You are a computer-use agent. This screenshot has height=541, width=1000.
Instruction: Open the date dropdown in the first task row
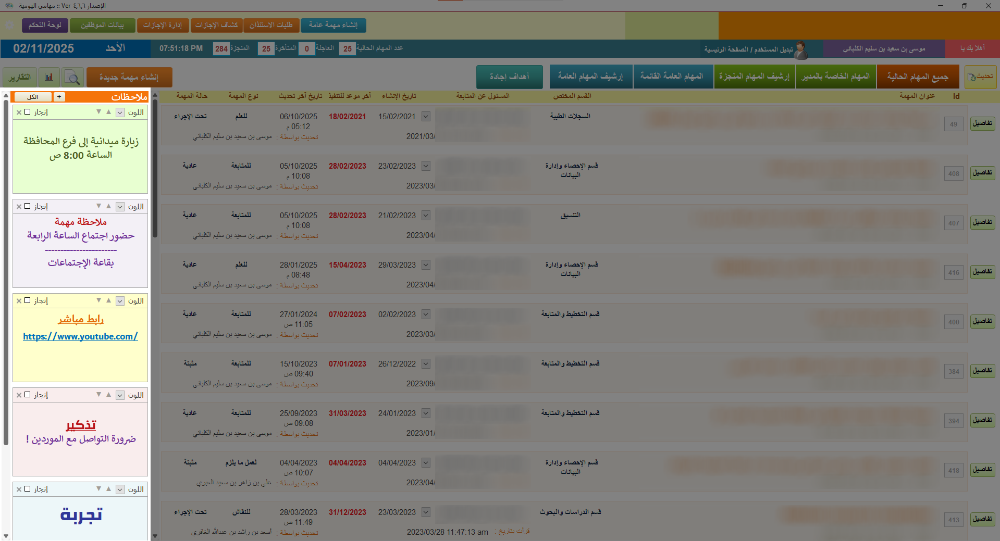427,117
